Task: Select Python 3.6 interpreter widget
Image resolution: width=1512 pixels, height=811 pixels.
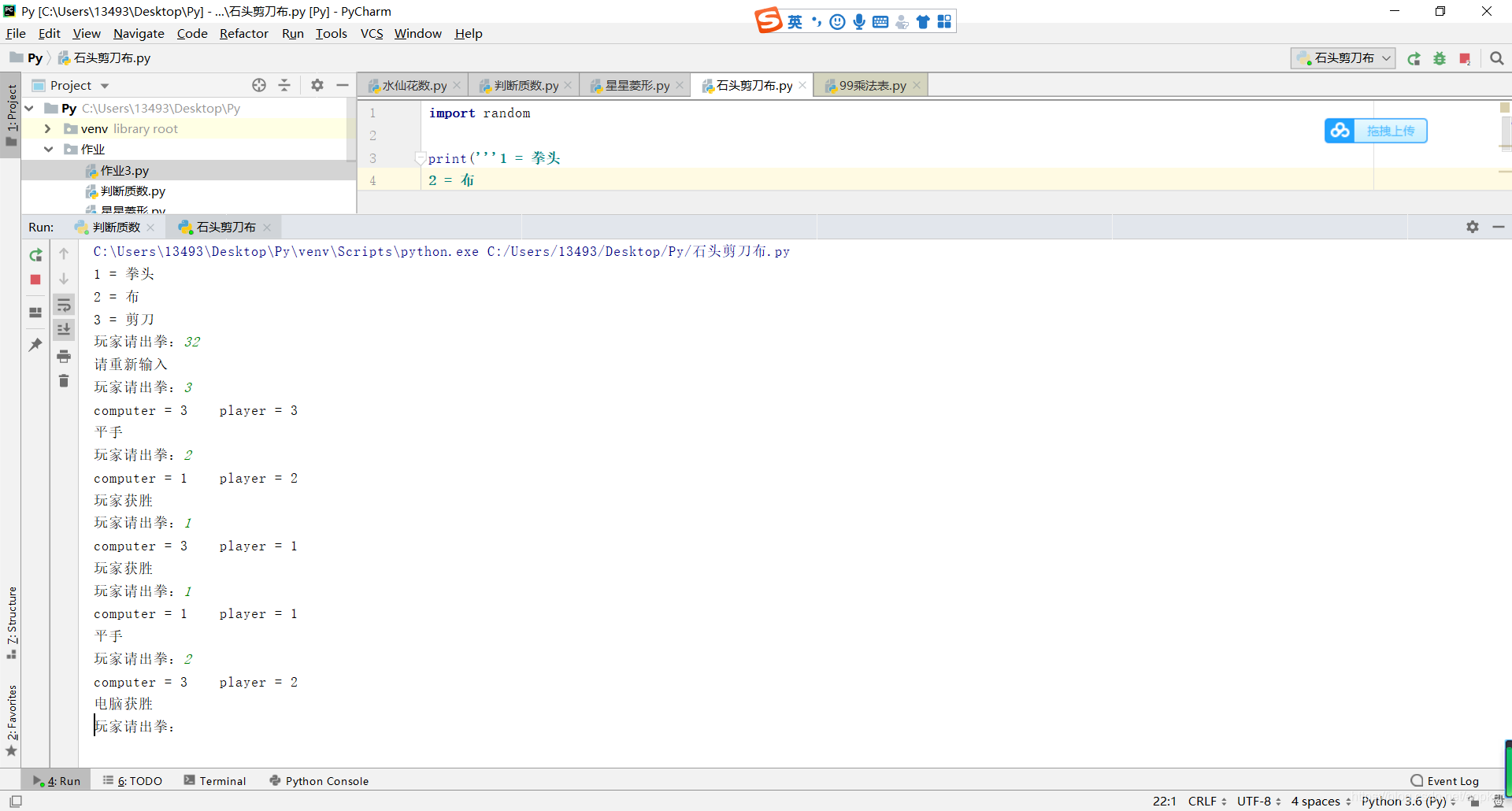Action: coord(1408,801)
